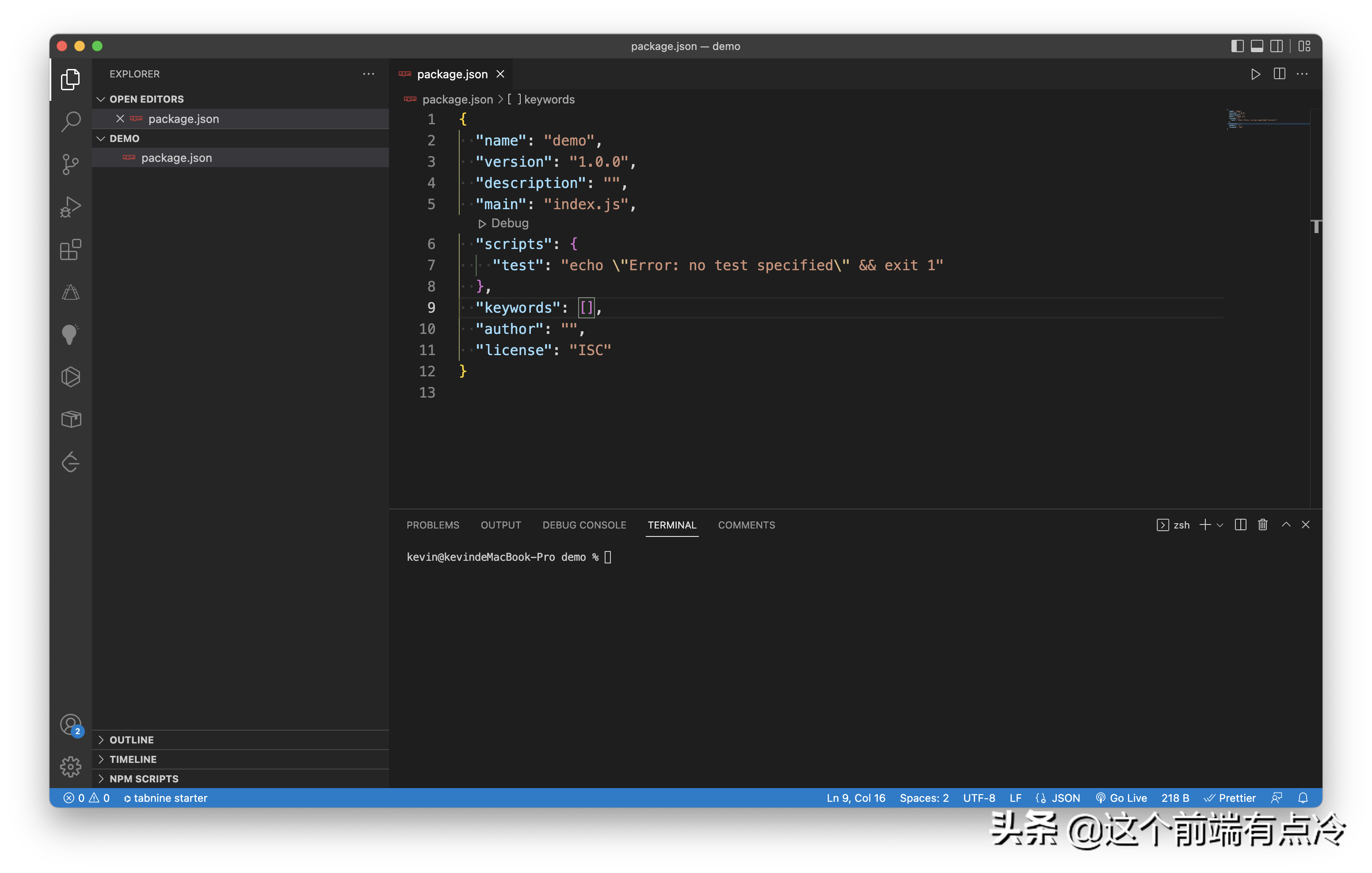Click line number 9 in gutter
This screenshot has width=1372, height=873.
[x=431, y=307]
